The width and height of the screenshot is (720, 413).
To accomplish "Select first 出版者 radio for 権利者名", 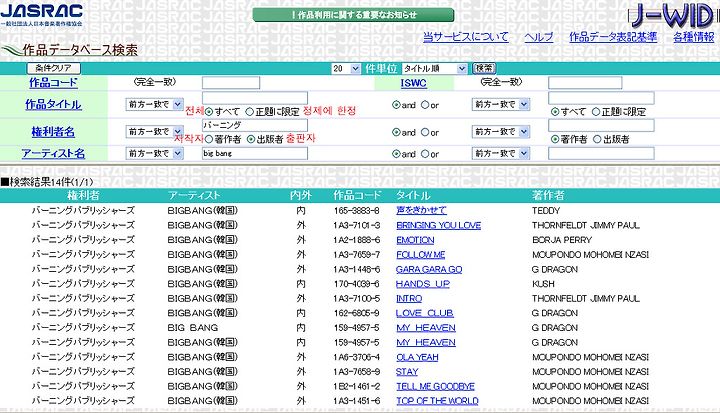I will point(251,139).
